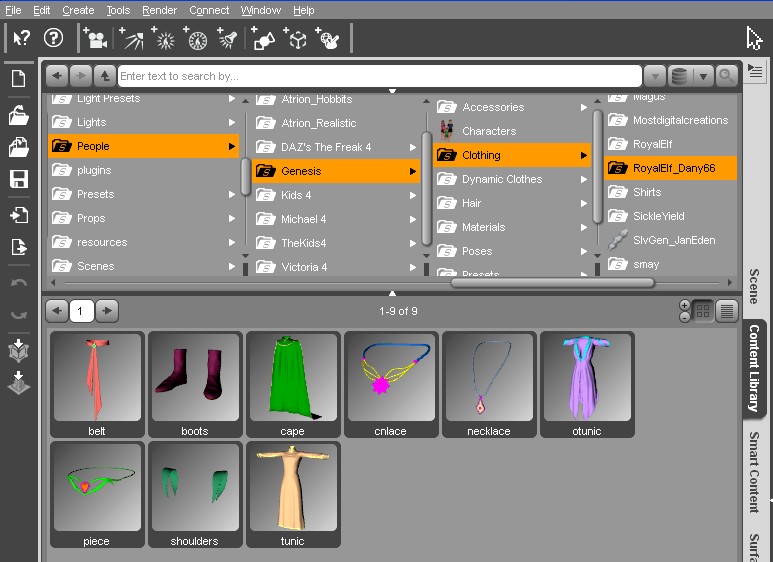This screenshot has height=562, width=773.
Task: Open the Help question mark icon
Action: point(53,38)
